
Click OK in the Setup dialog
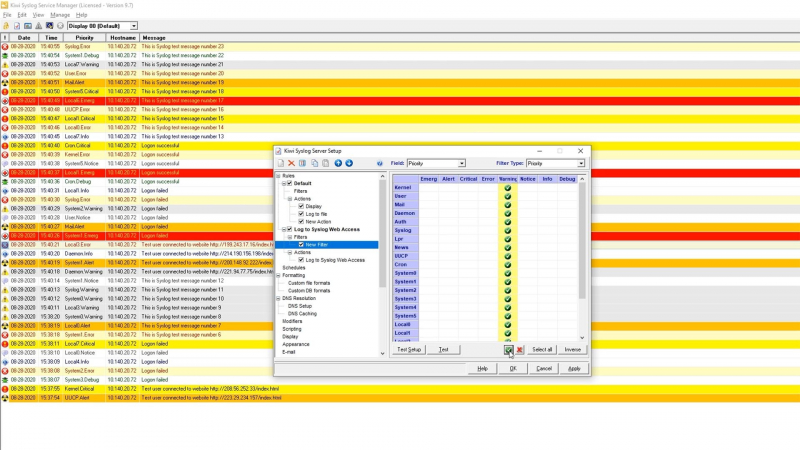[513, 368]
